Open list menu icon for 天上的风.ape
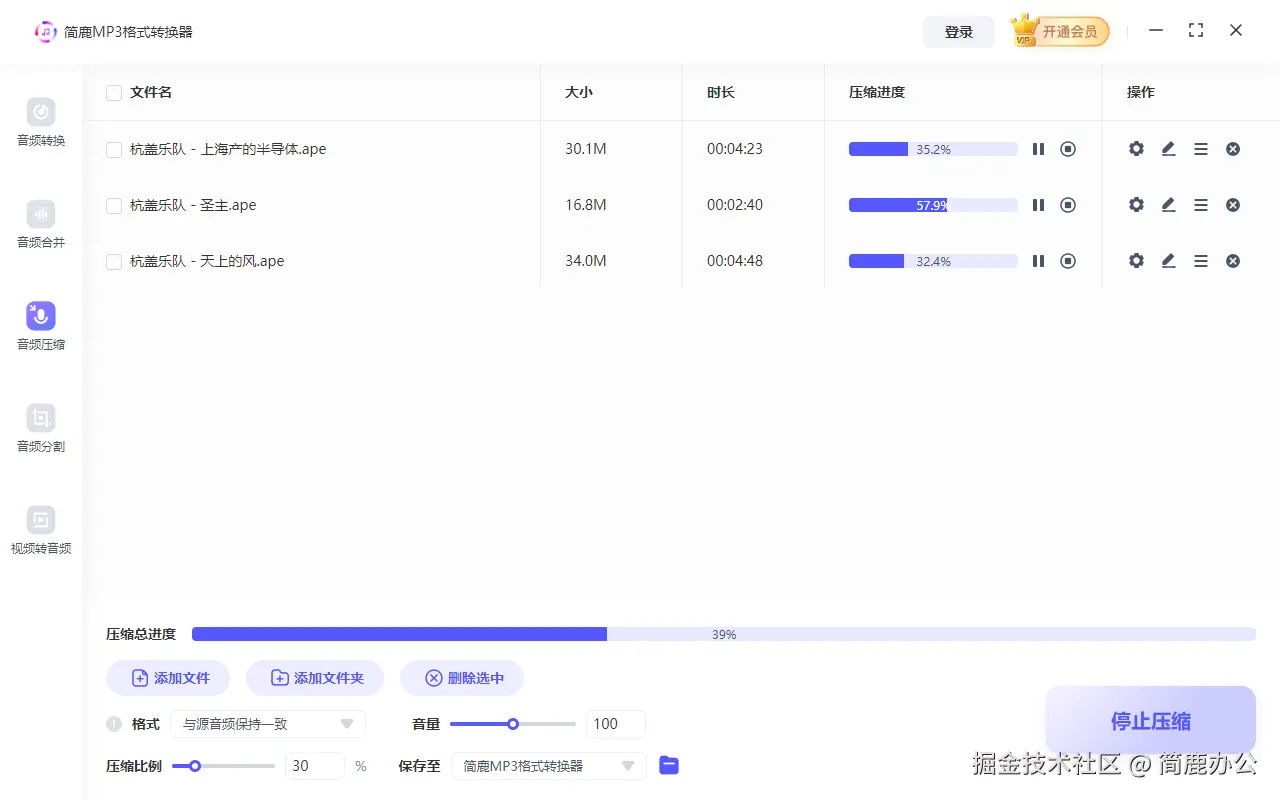 1201,261
